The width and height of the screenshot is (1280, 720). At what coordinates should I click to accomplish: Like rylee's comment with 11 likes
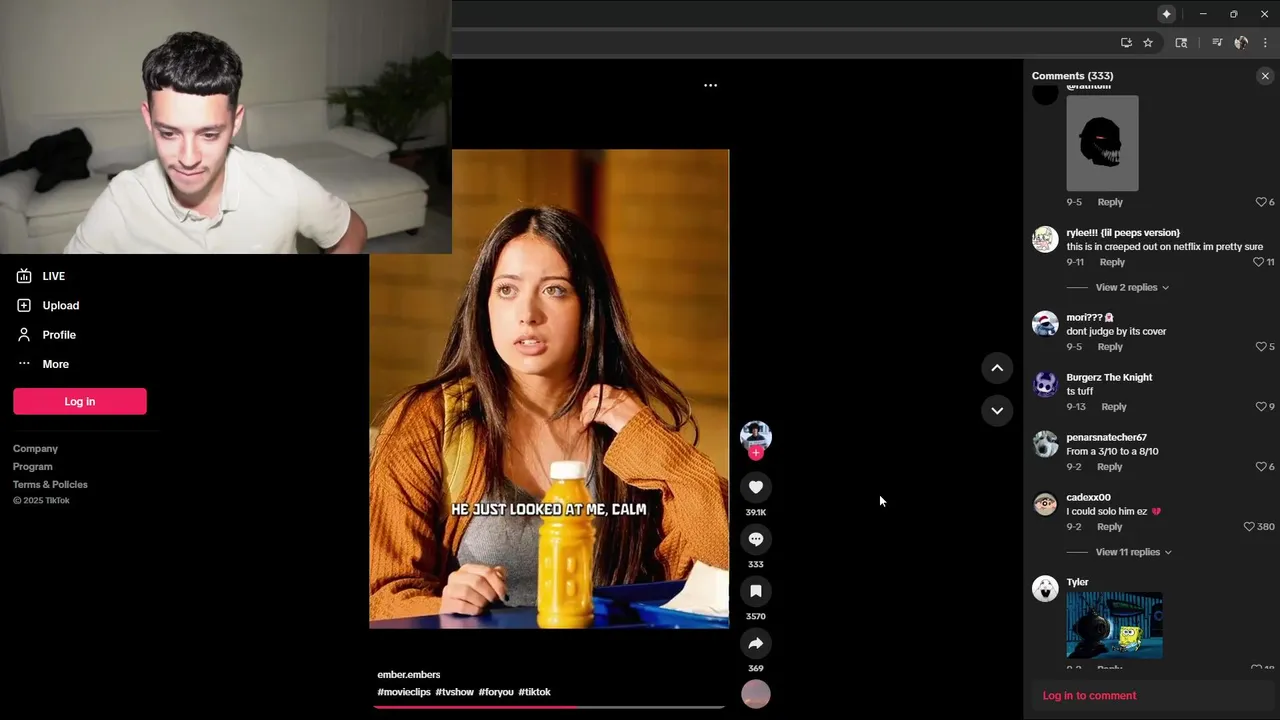(1258, 262)
